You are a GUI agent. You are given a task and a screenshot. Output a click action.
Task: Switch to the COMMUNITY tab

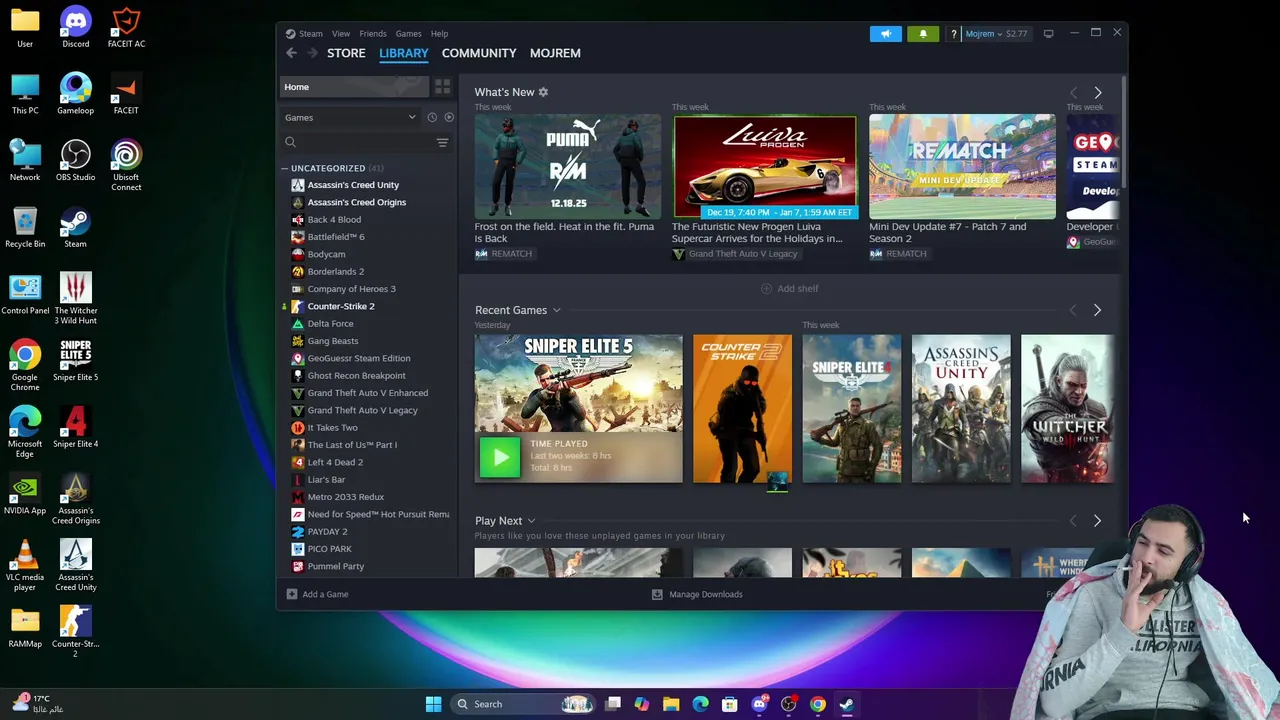(x=479, y=53)
